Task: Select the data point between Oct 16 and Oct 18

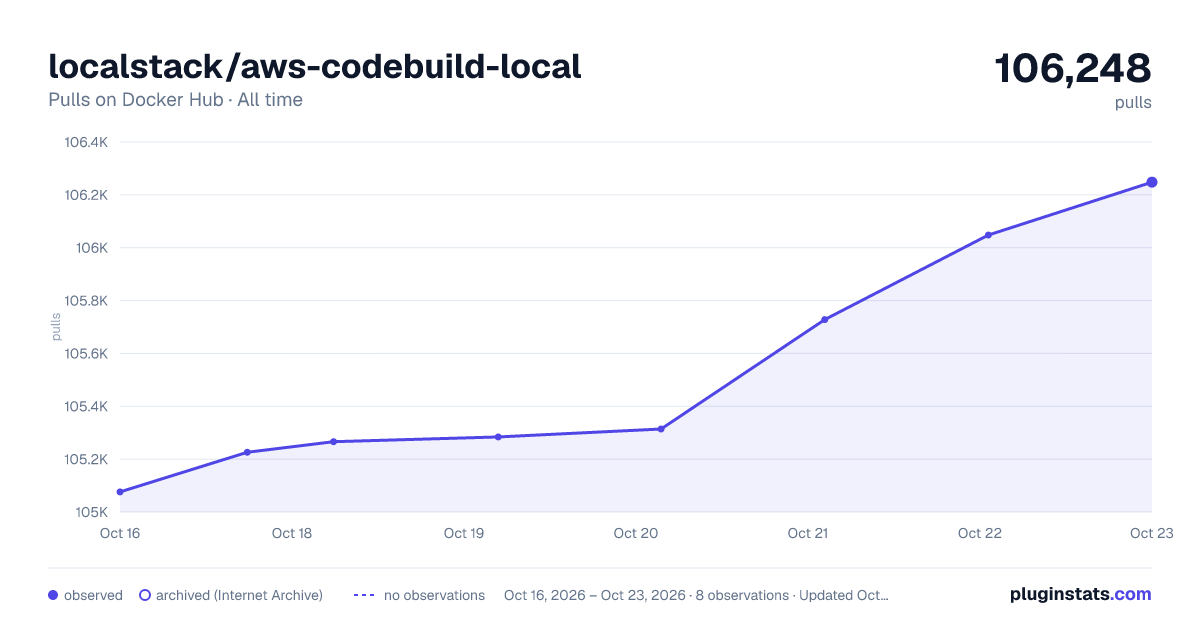Action: (x=247, y=452)
